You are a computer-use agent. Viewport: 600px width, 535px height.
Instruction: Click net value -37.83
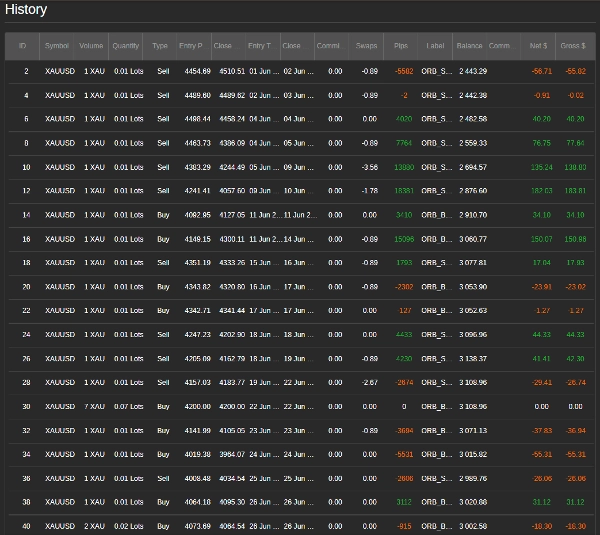pyautogui.click(x=542, y=431)
